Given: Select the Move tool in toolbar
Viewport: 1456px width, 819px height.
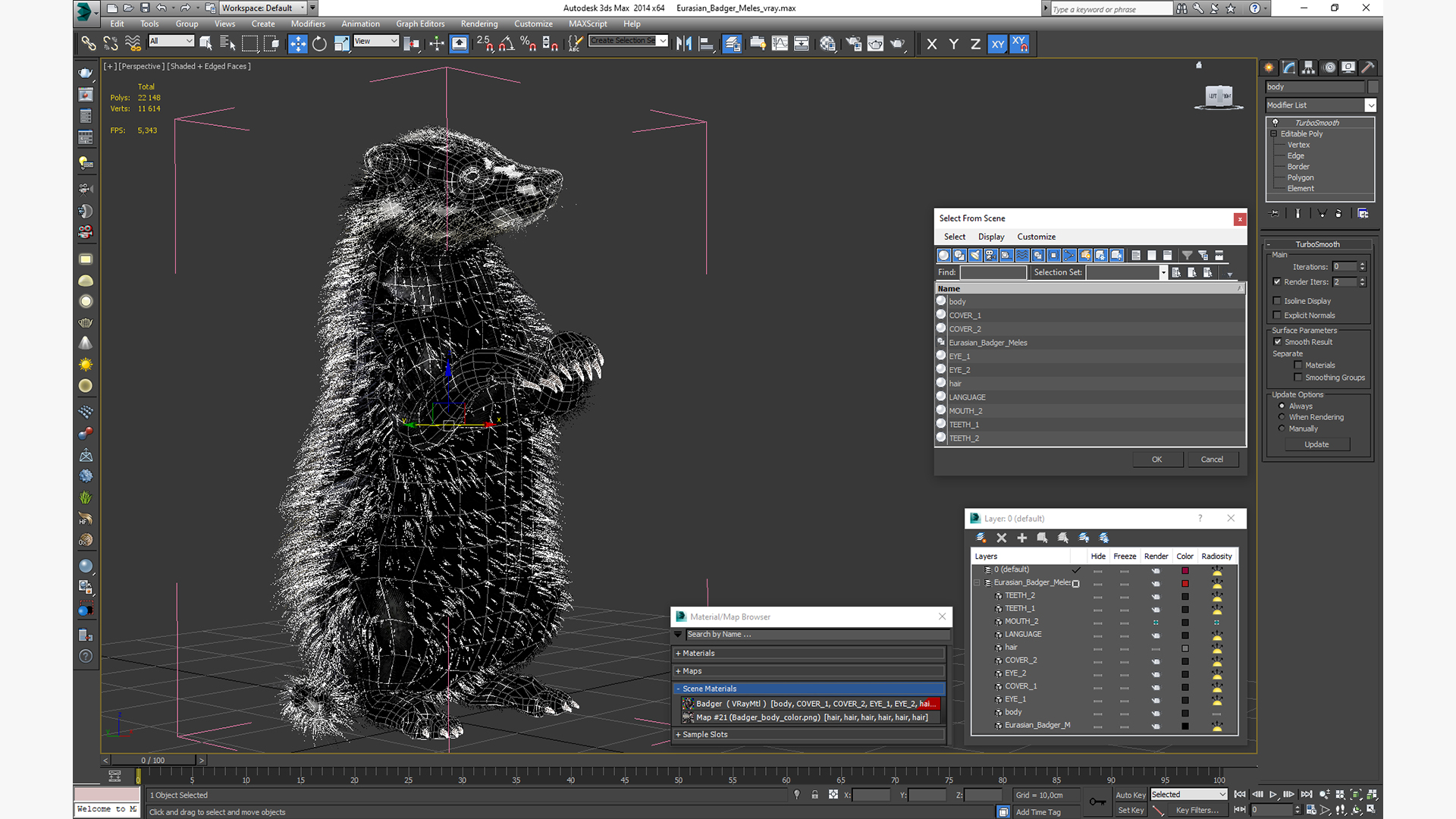Looking at the screenshot, I should (297, 44).
